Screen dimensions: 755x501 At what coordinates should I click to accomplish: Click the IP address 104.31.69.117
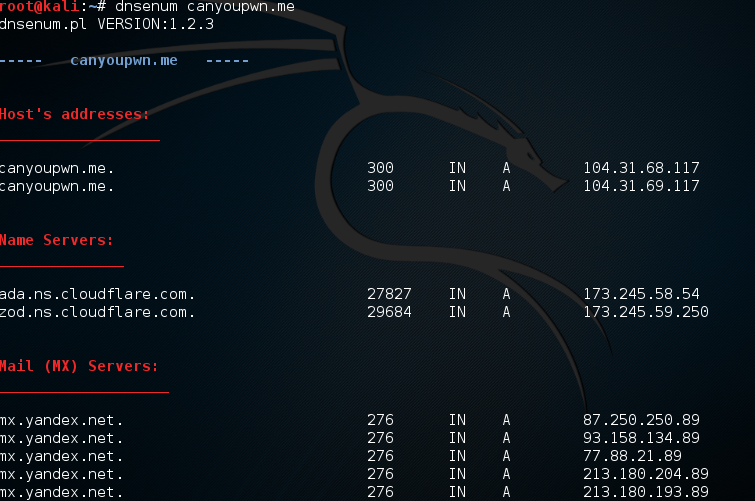[641, 186]
